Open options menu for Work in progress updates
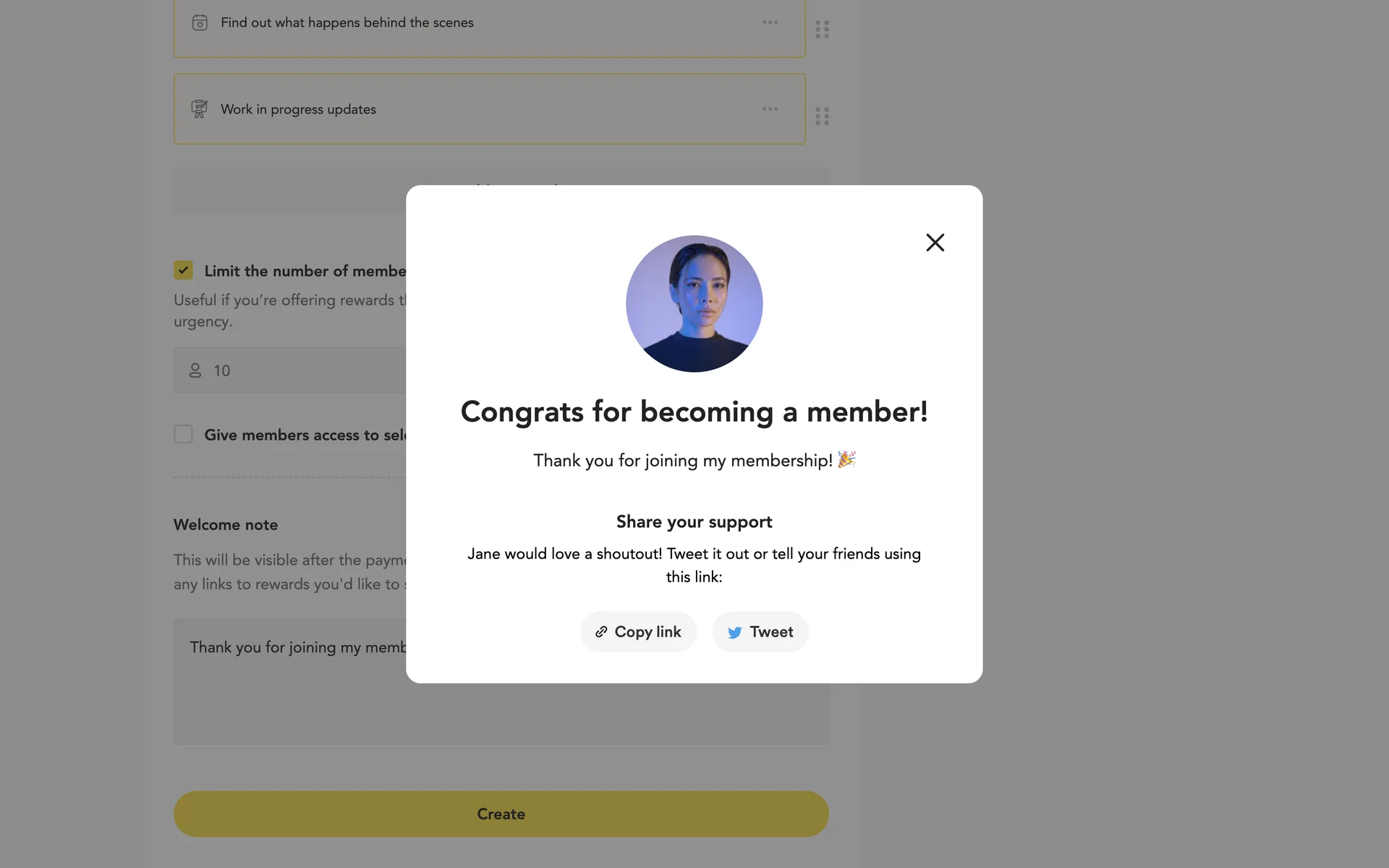Viewport: 1389px width, 868px height. click(770, 109)
